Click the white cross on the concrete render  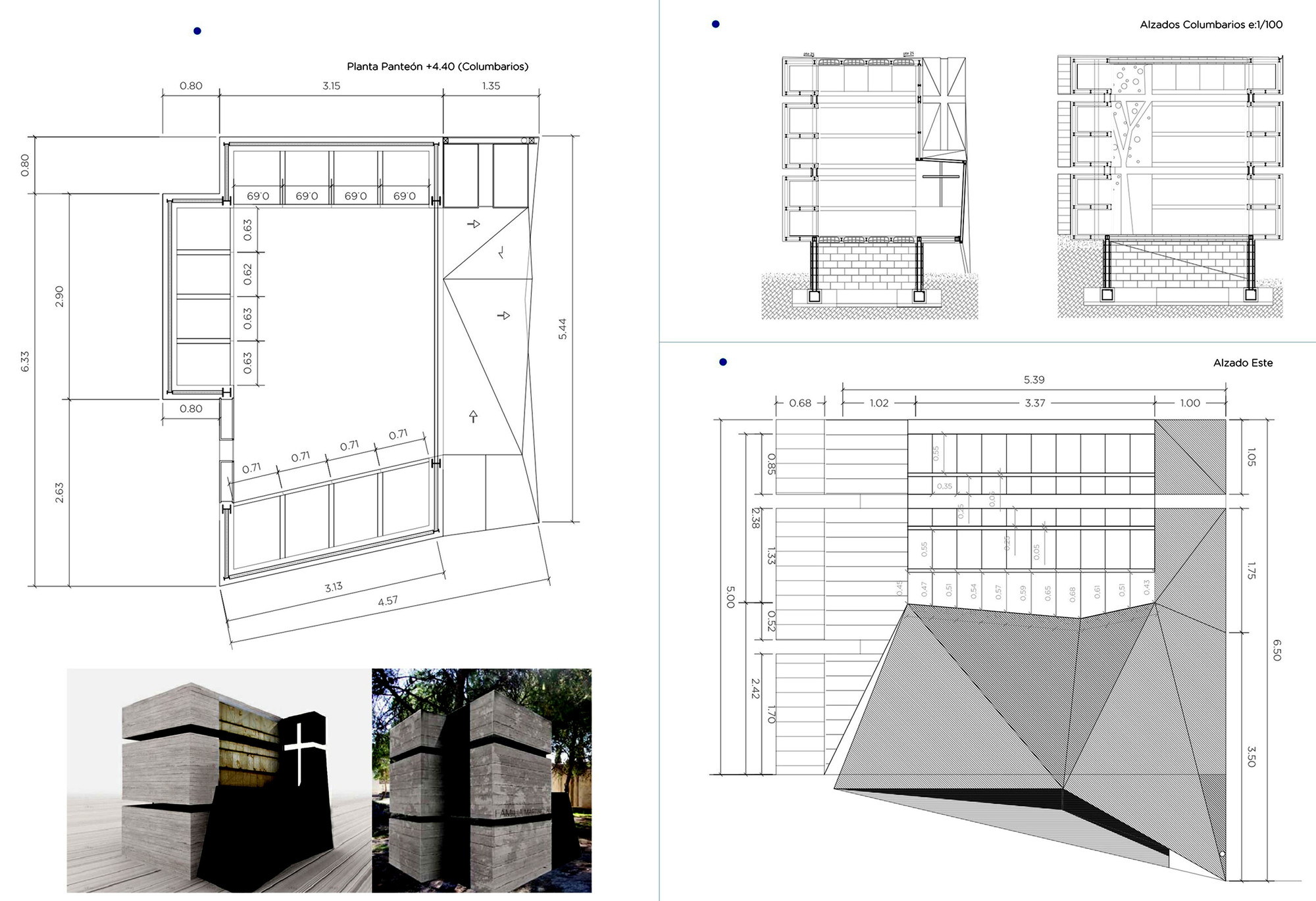pyautogui.click(x=300, y=747)
